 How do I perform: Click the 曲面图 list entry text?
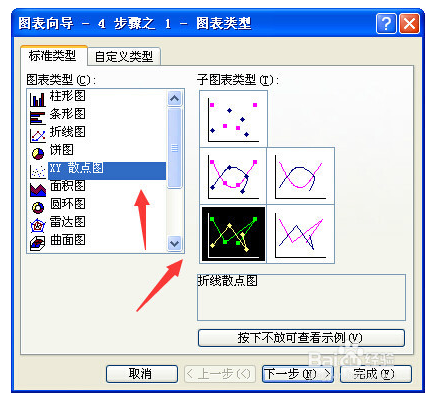pos(68,240)
